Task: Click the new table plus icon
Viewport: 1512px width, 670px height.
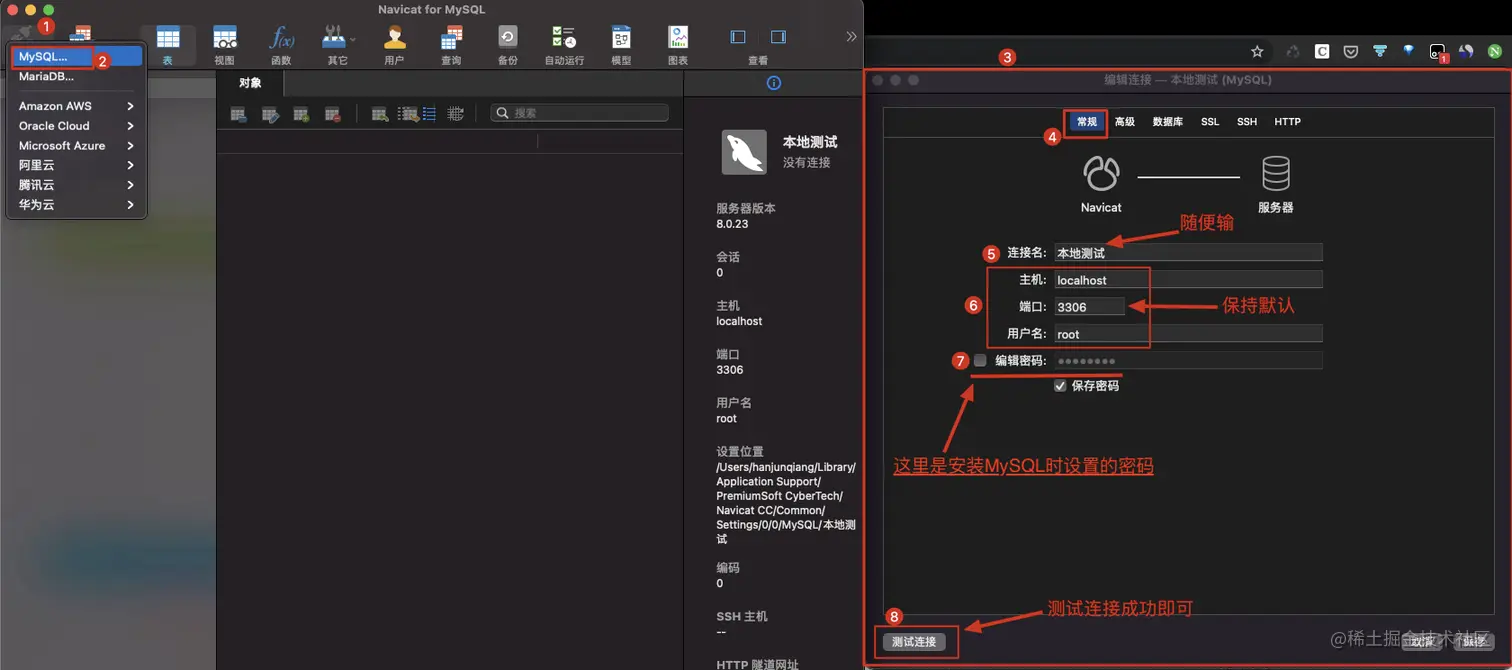Action: pyautogui.click(x=301, y=114)
